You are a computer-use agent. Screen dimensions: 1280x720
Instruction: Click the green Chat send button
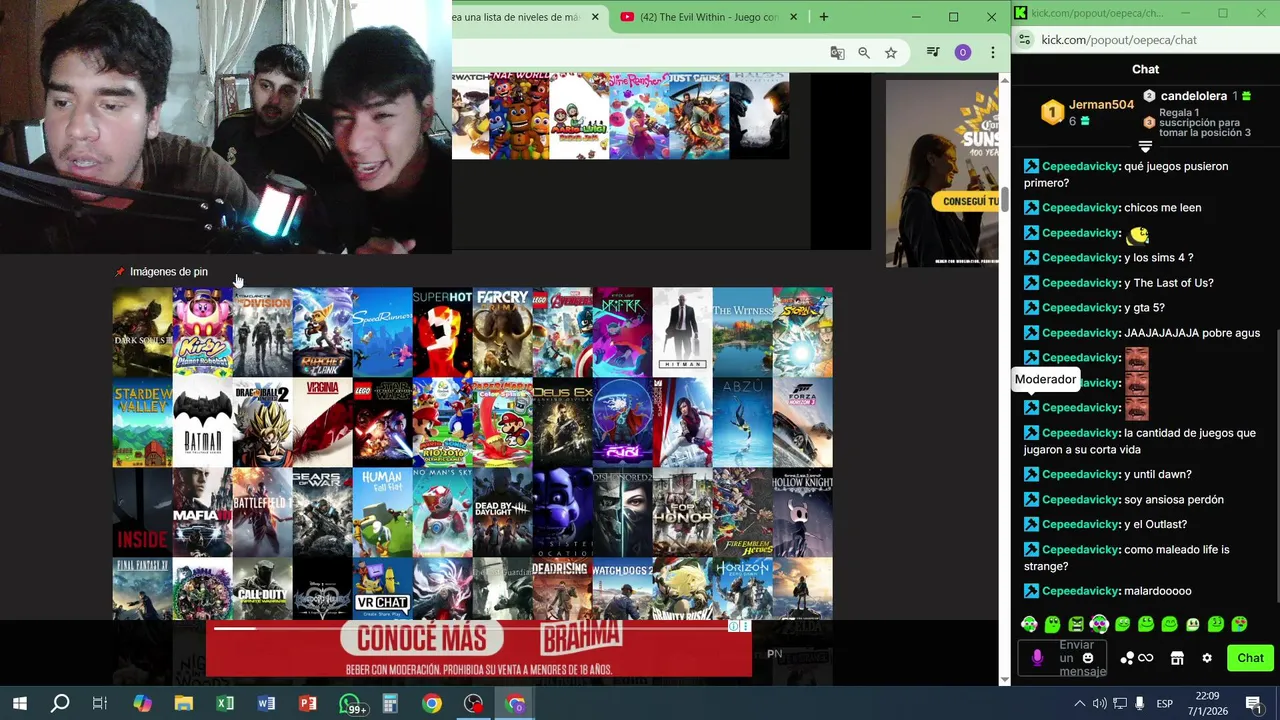click(1250, 658)
